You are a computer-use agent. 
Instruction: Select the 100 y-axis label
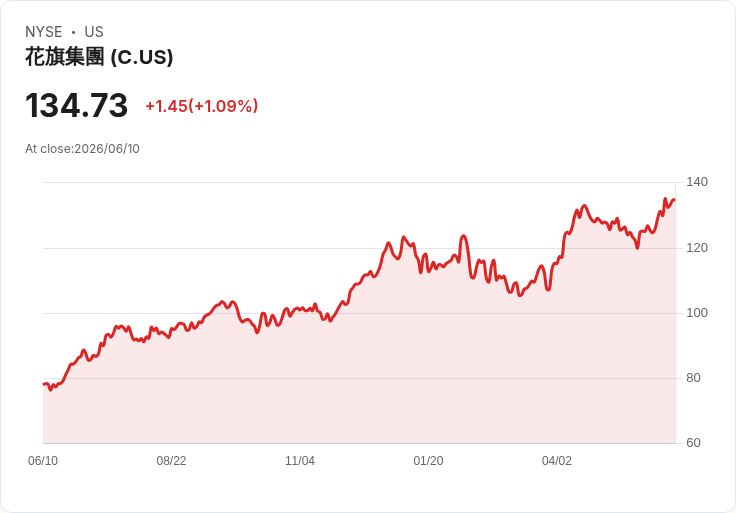coord(697,313)
